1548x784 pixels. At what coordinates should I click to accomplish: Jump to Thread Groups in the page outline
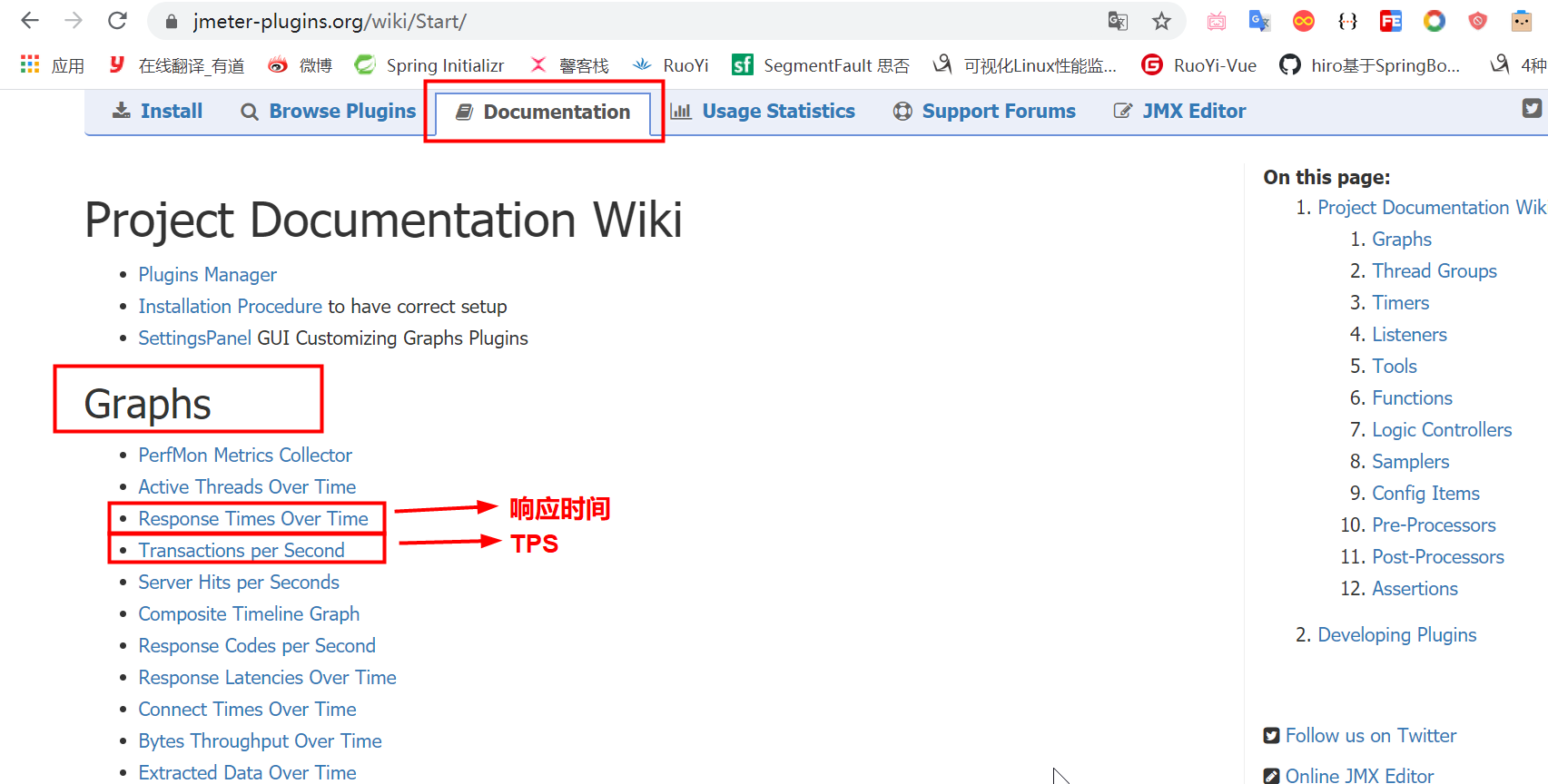click(1435, 270)
